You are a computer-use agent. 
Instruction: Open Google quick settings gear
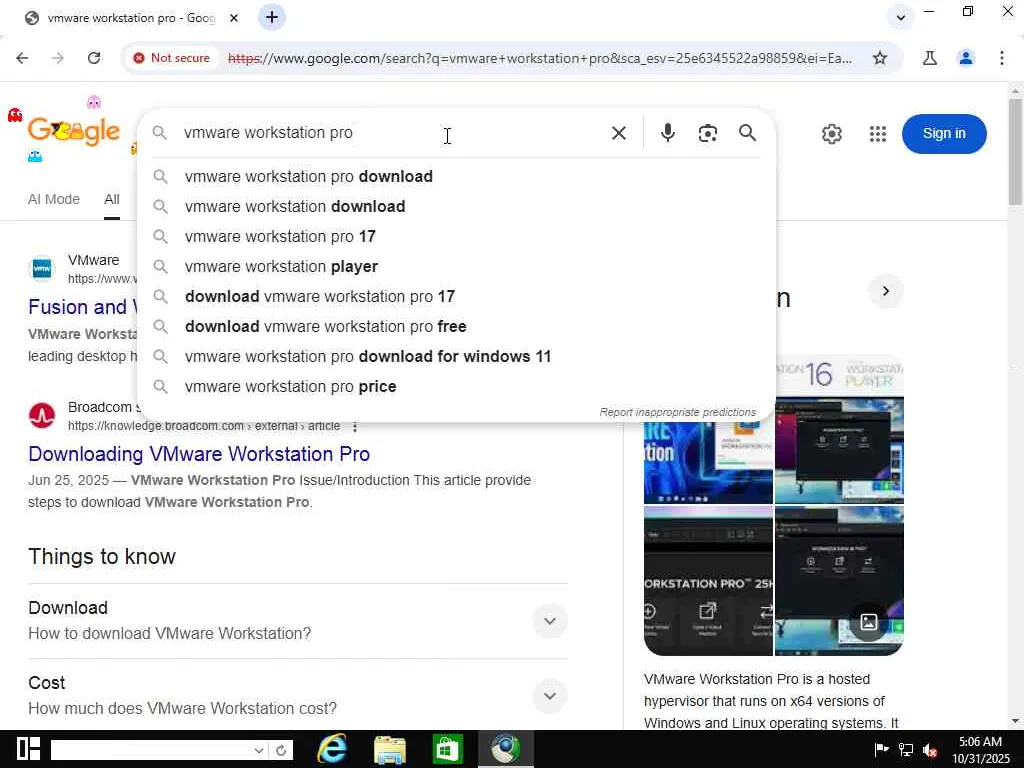tap(831, 134)
